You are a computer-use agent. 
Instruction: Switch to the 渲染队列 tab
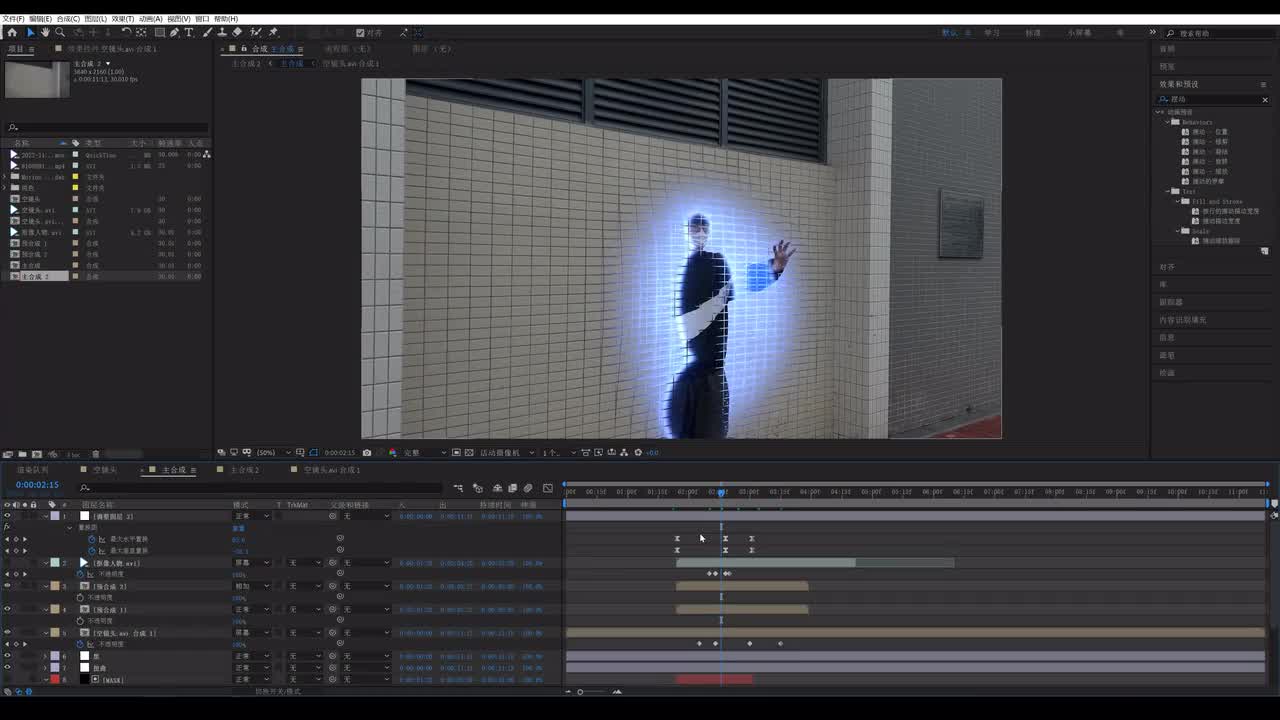33,470
